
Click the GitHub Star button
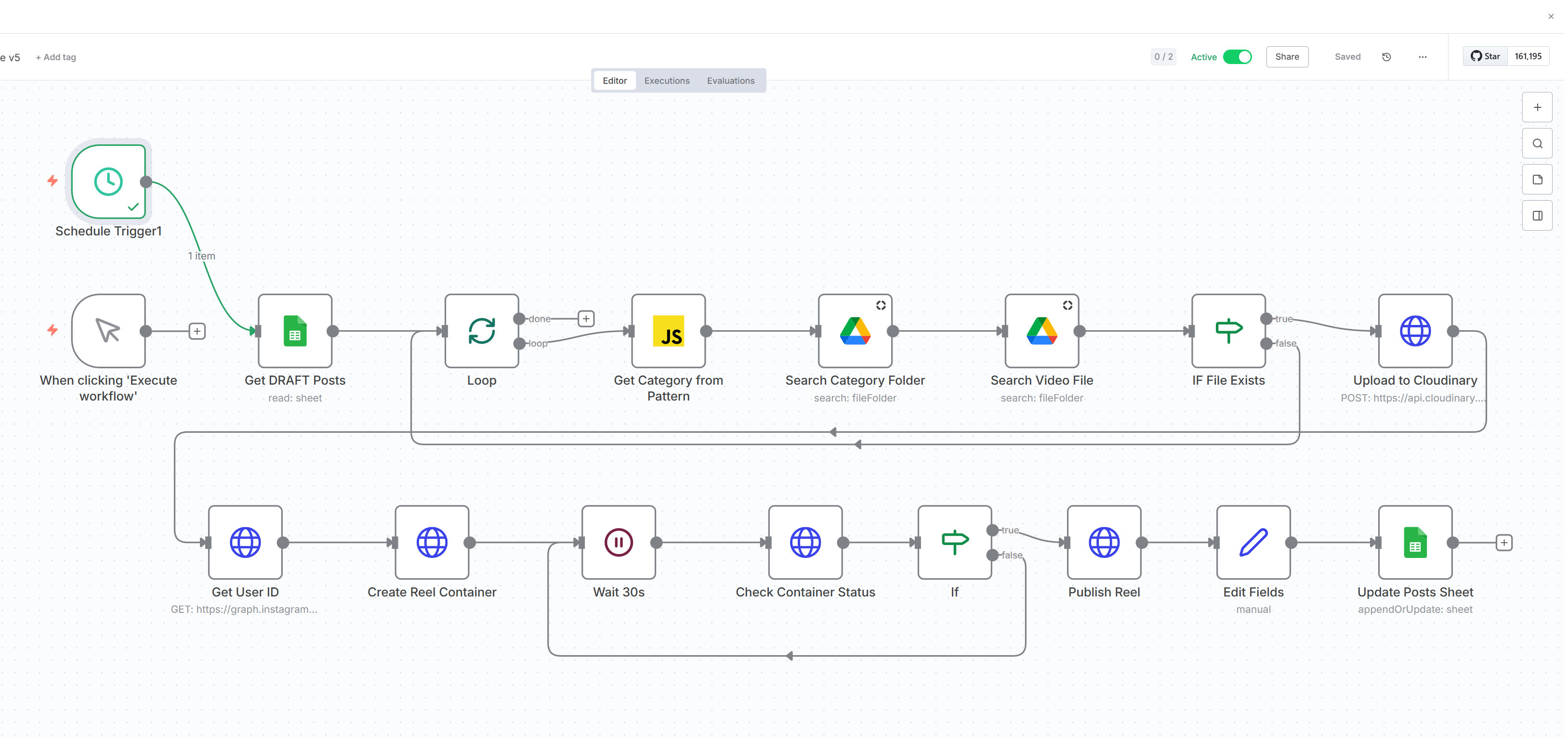pos(1485,56)
